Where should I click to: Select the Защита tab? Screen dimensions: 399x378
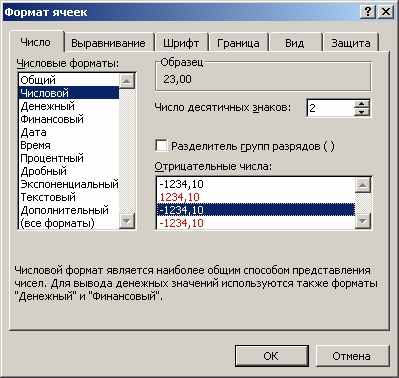[351, 43]
